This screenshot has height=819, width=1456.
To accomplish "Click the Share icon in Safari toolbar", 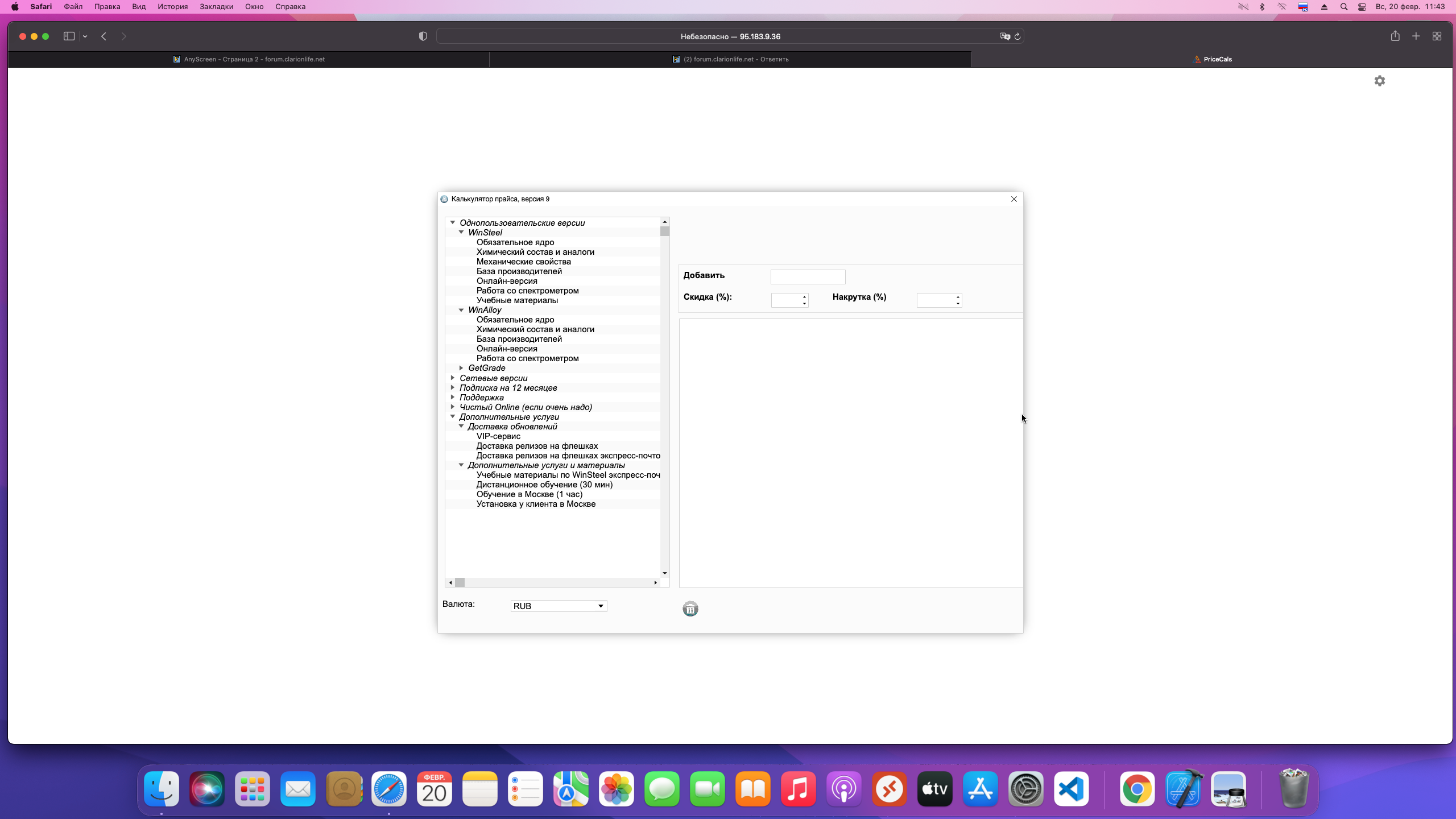I will [x=1395, y=36].
